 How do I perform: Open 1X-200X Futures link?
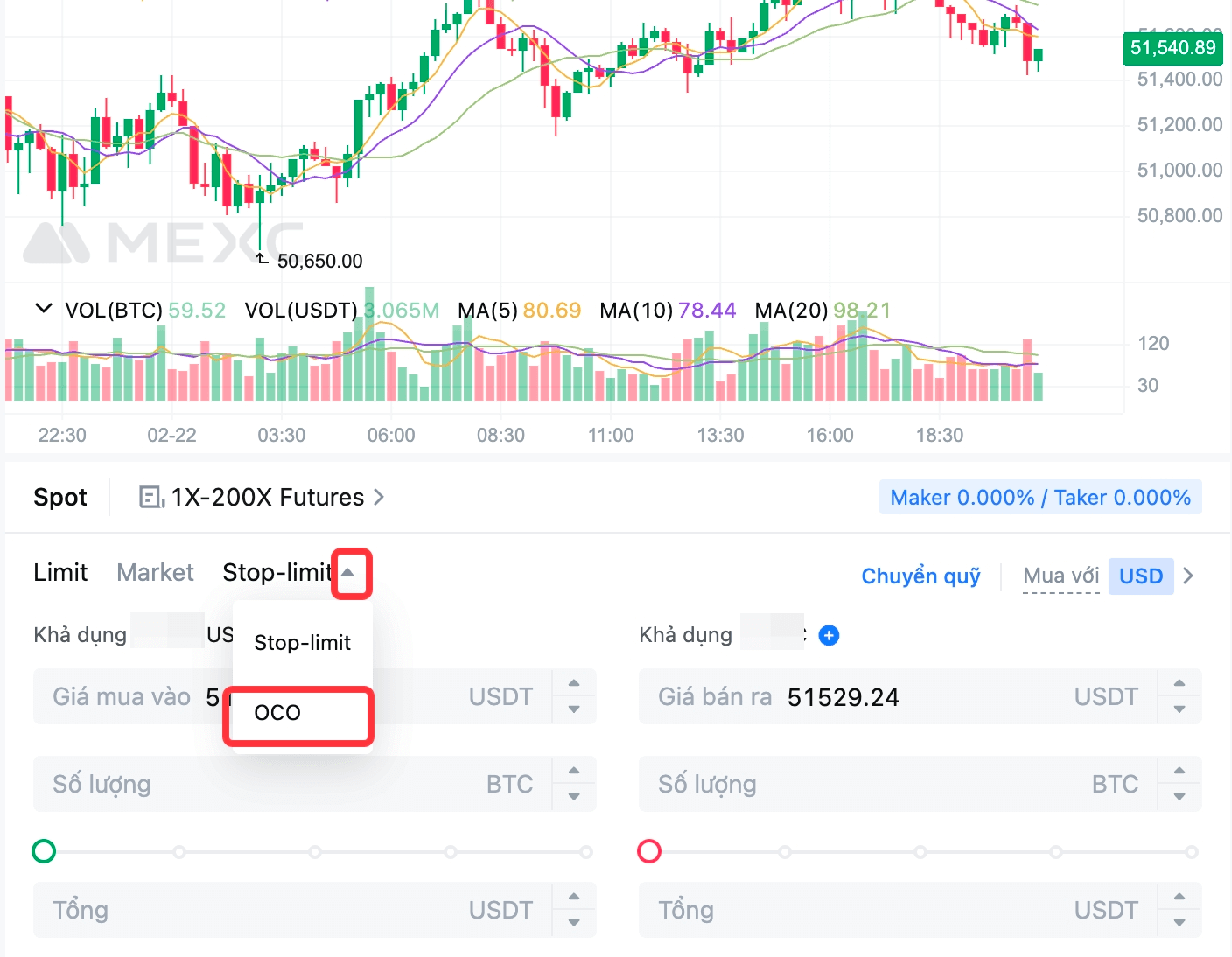tap(267, 498)
